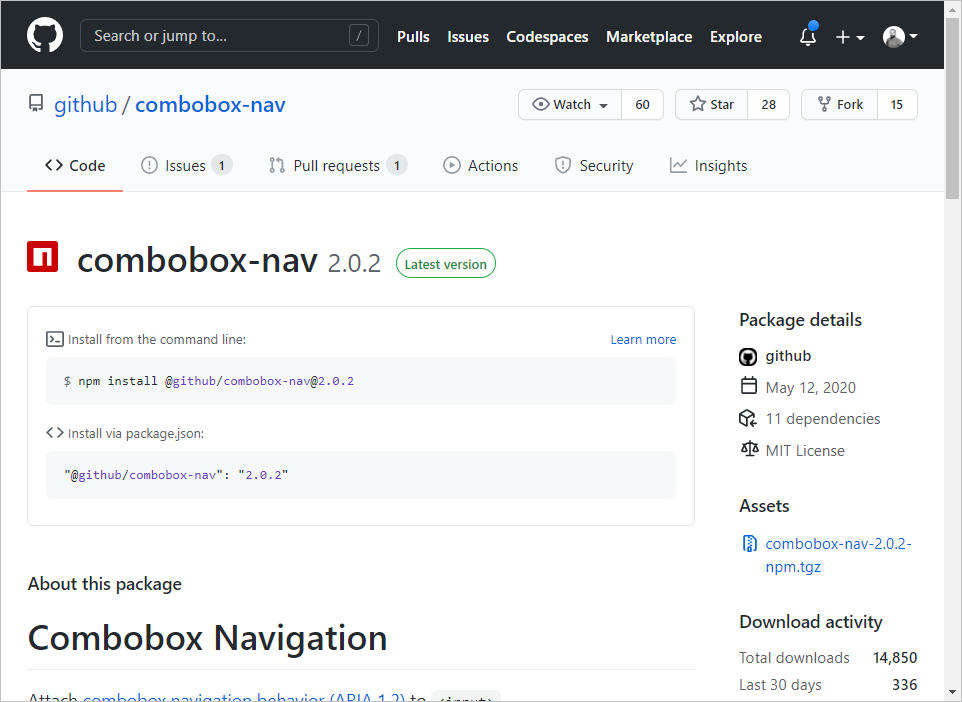Click the code brackets icon near package.json instructions
The height and width of the screenshot is (702, 962).
click(55, 432)
